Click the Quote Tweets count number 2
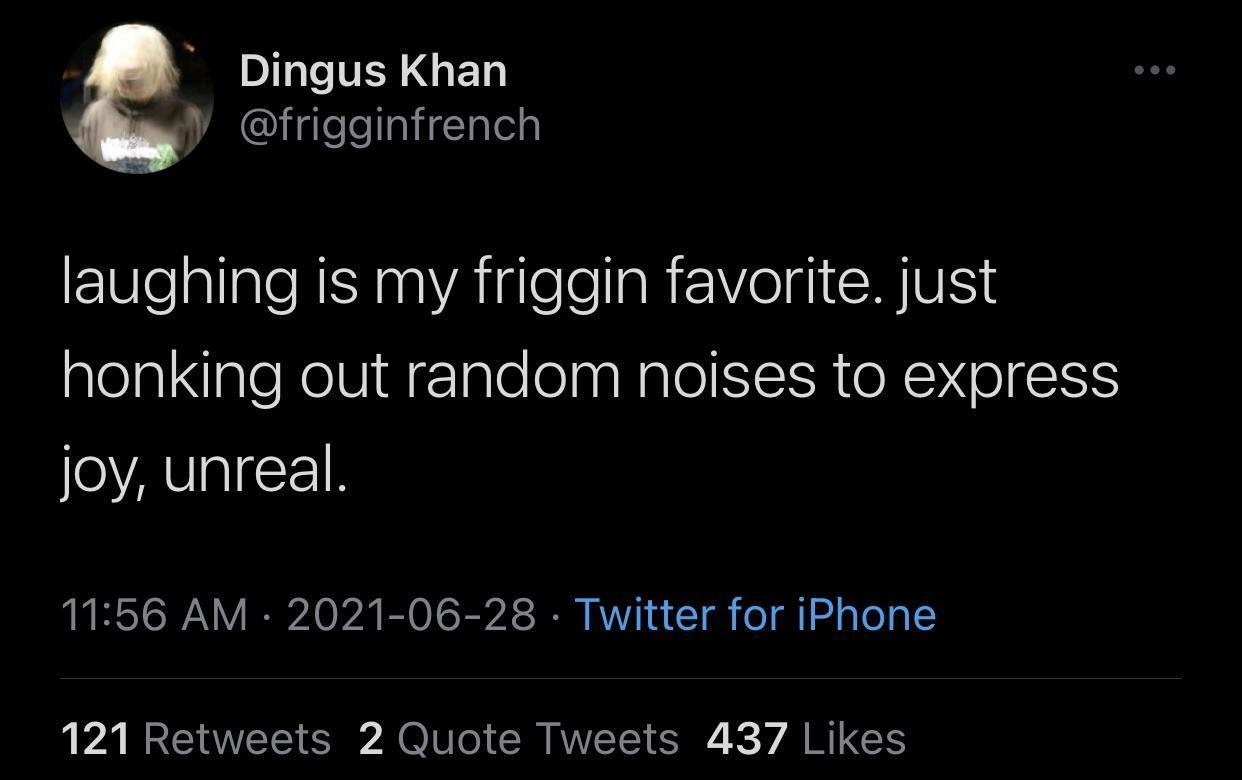Screen dimensions: 1242x780 [x=370, y=738]
